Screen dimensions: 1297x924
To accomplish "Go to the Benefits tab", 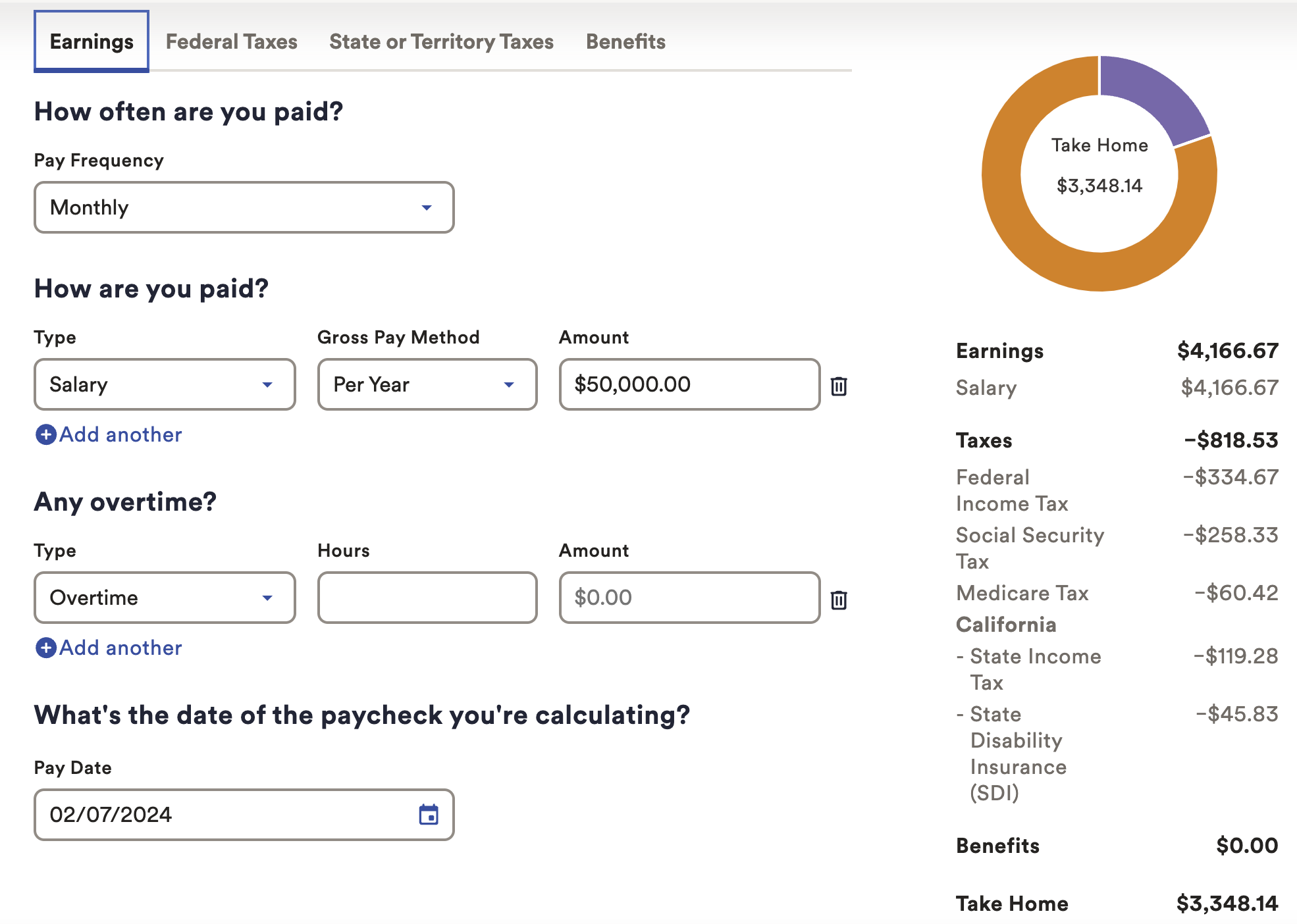I will point(625,42).
